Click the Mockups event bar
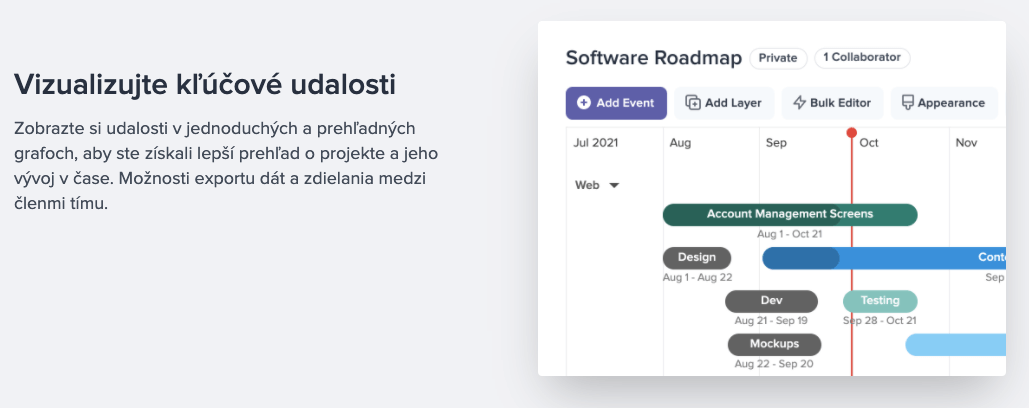 (774, 345)
